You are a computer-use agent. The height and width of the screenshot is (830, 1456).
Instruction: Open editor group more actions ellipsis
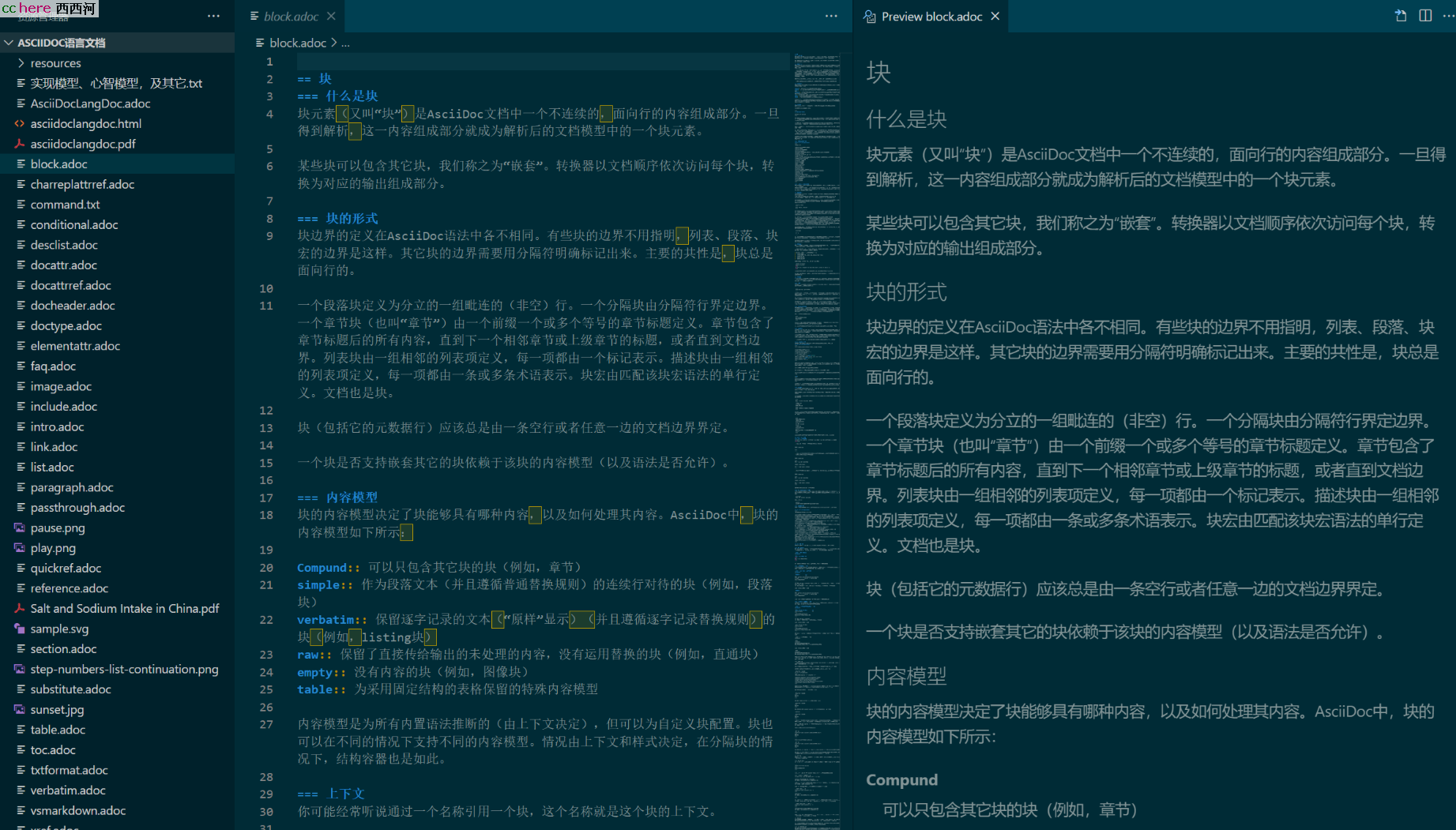[x=831, y=16]
